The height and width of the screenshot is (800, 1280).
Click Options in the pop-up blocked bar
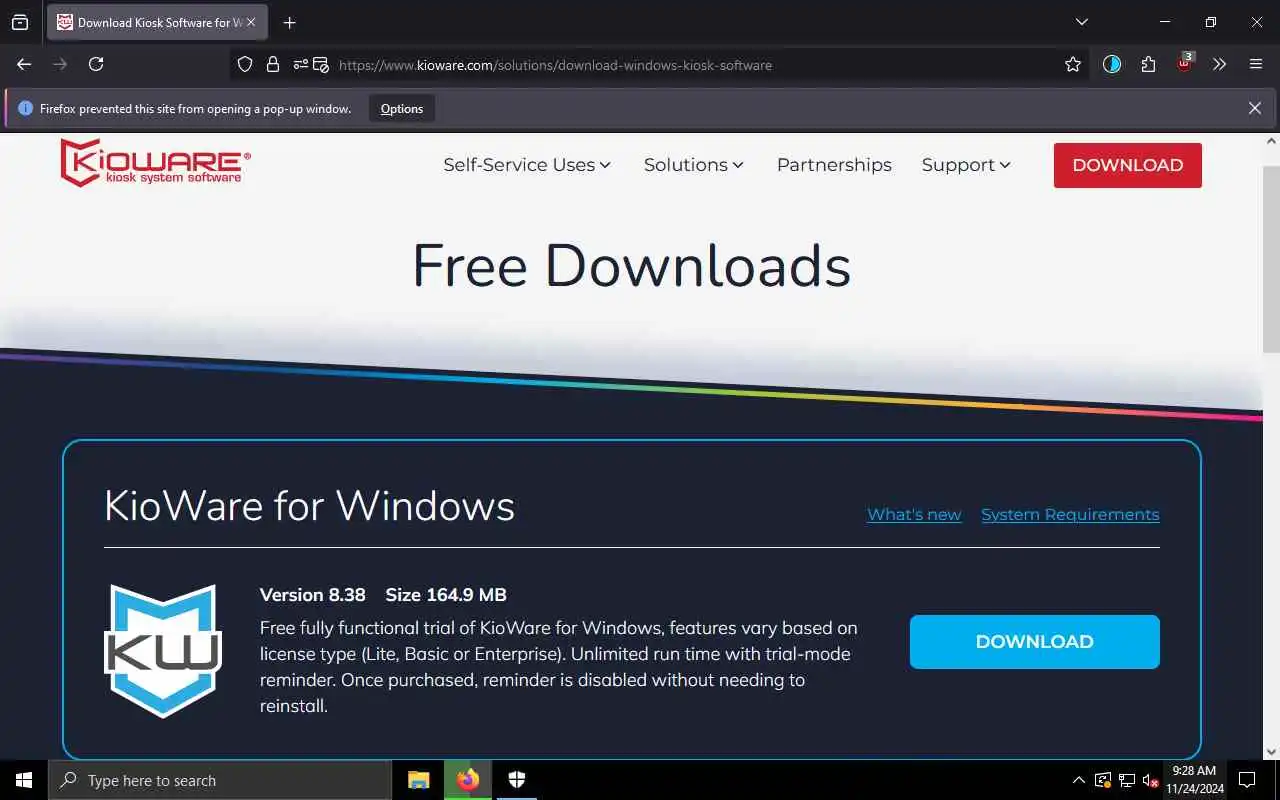coord(402,108)
